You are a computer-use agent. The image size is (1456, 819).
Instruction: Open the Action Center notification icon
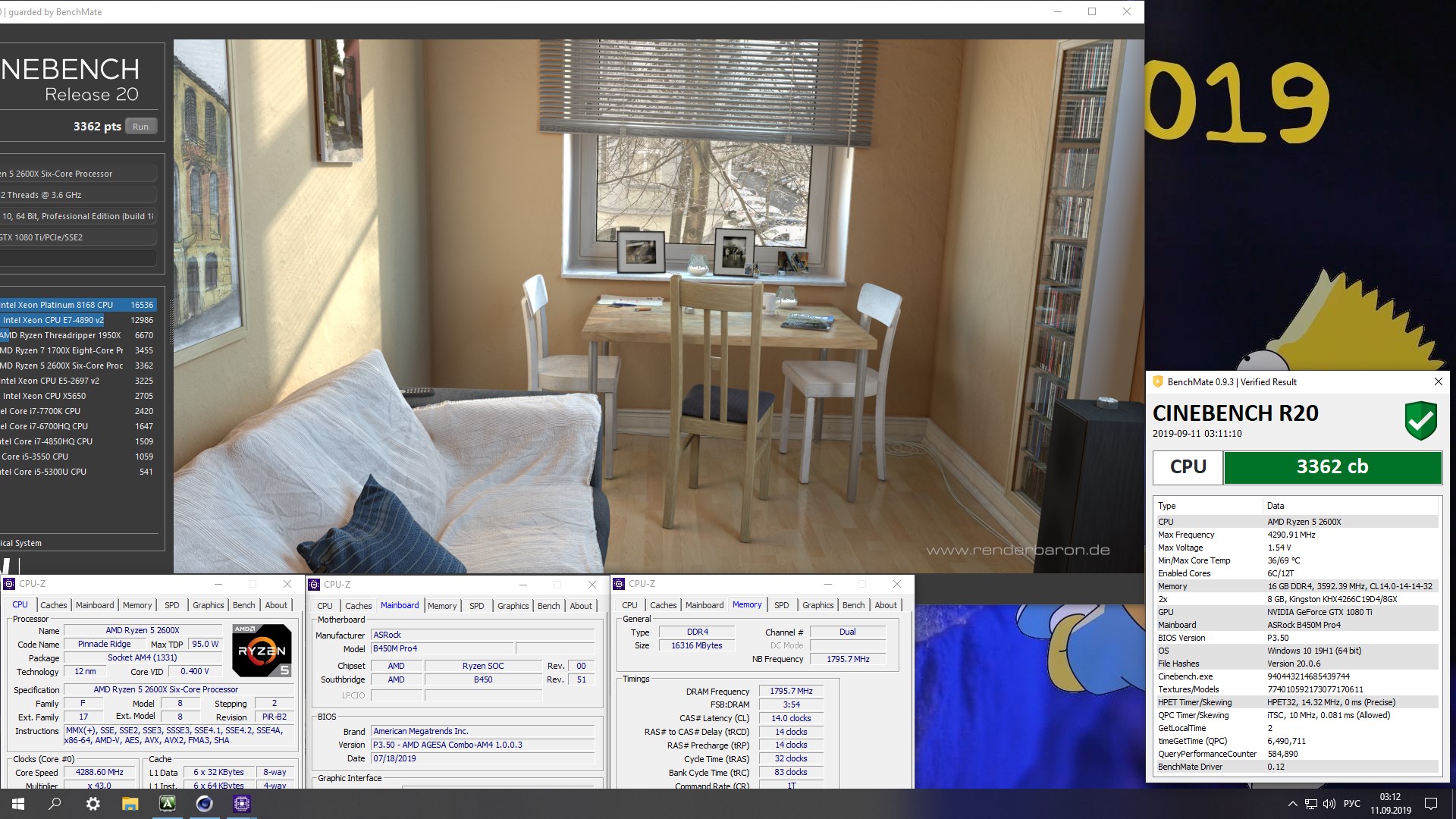[x=1431, y=804]
